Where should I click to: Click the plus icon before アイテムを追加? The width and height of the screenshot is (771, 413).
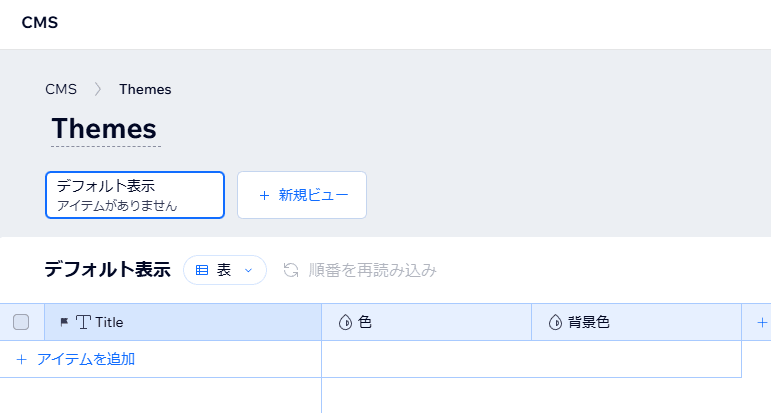tap(21, 359)
